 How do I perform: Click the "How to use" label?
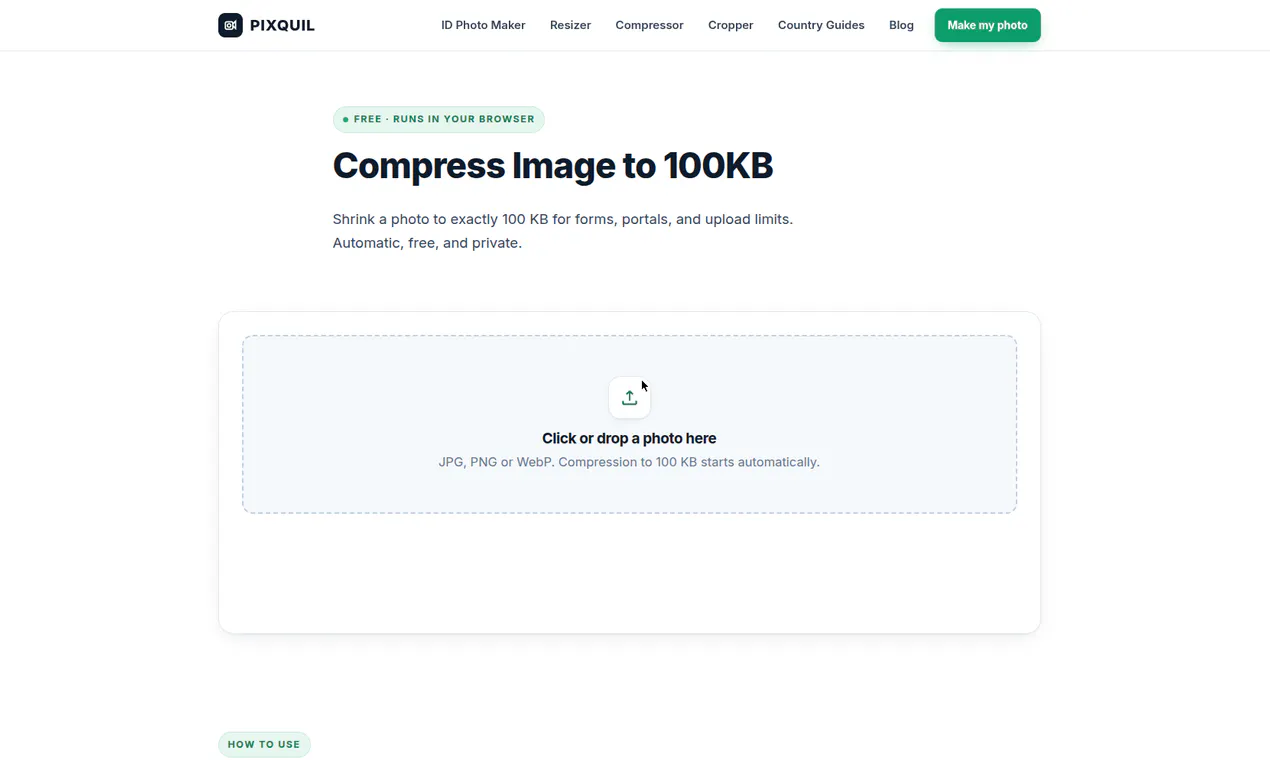coord(264,744)
